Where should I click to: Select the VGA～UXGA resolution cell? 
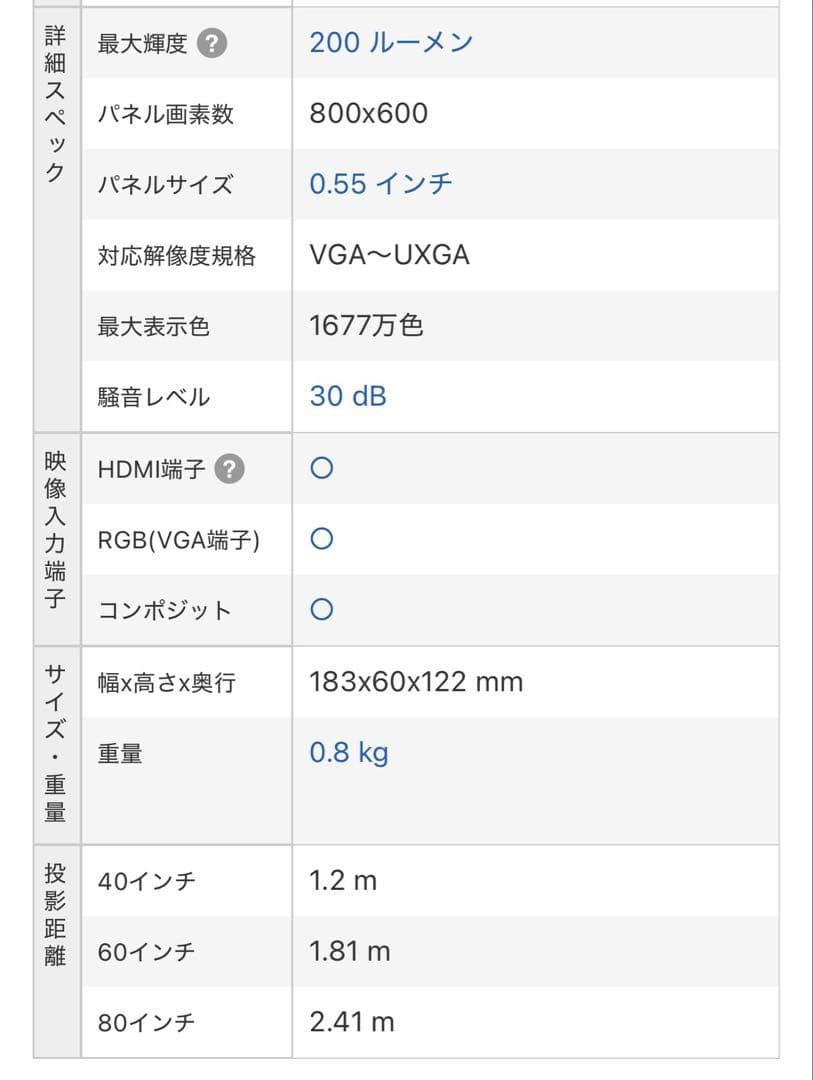tap(391, 255)
